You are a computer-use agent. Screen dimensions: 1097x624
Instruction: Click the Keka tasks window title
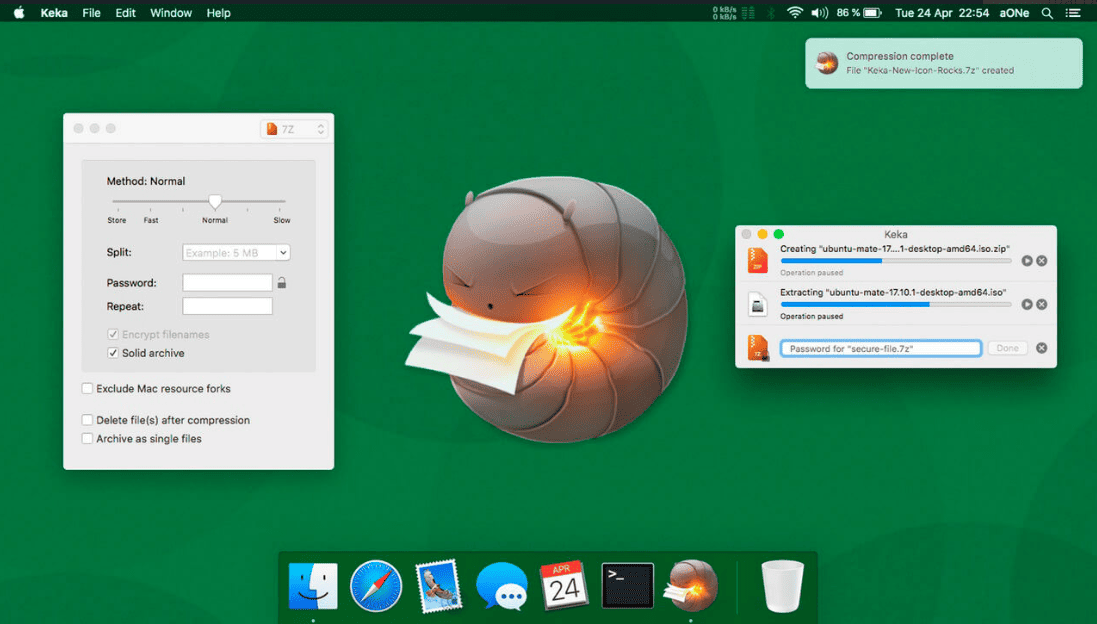click(896, 234)
